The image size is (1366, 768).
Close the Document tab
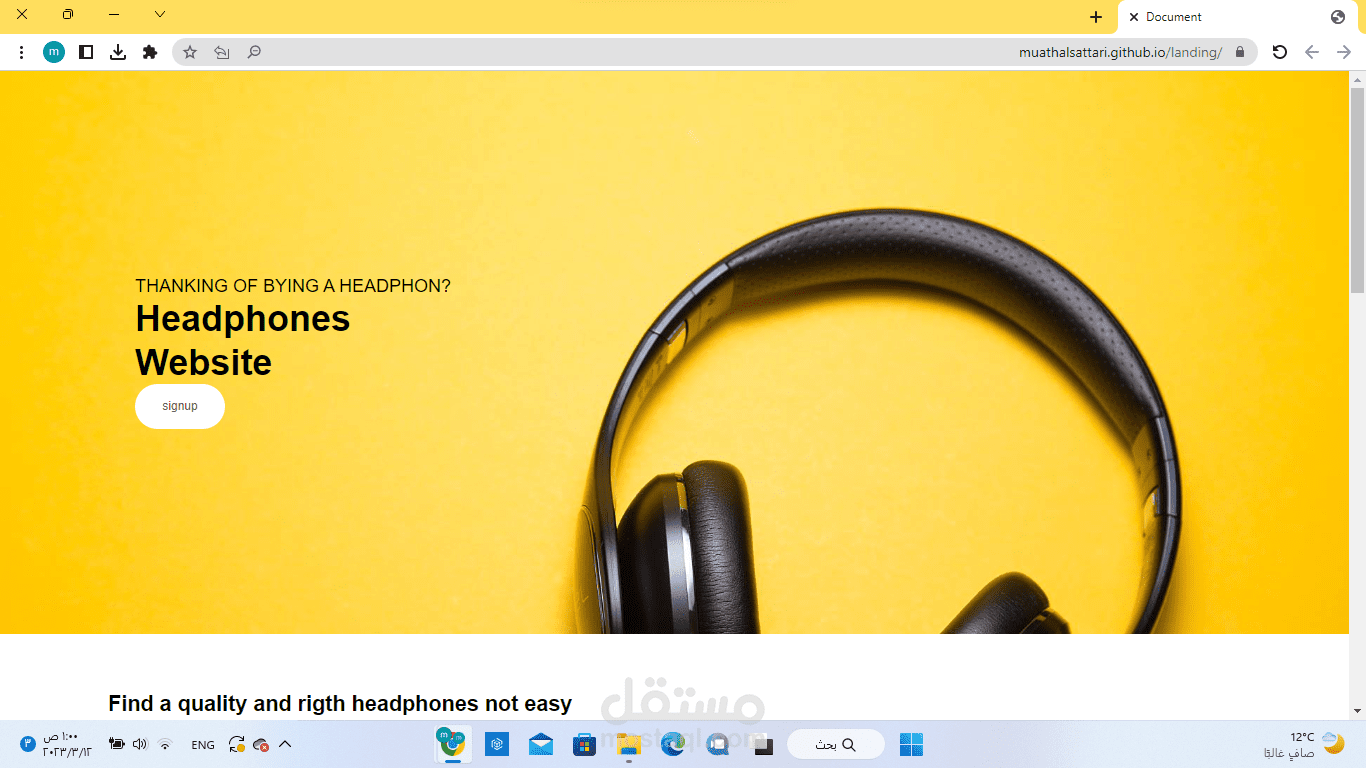click(x=1134, y=17)
